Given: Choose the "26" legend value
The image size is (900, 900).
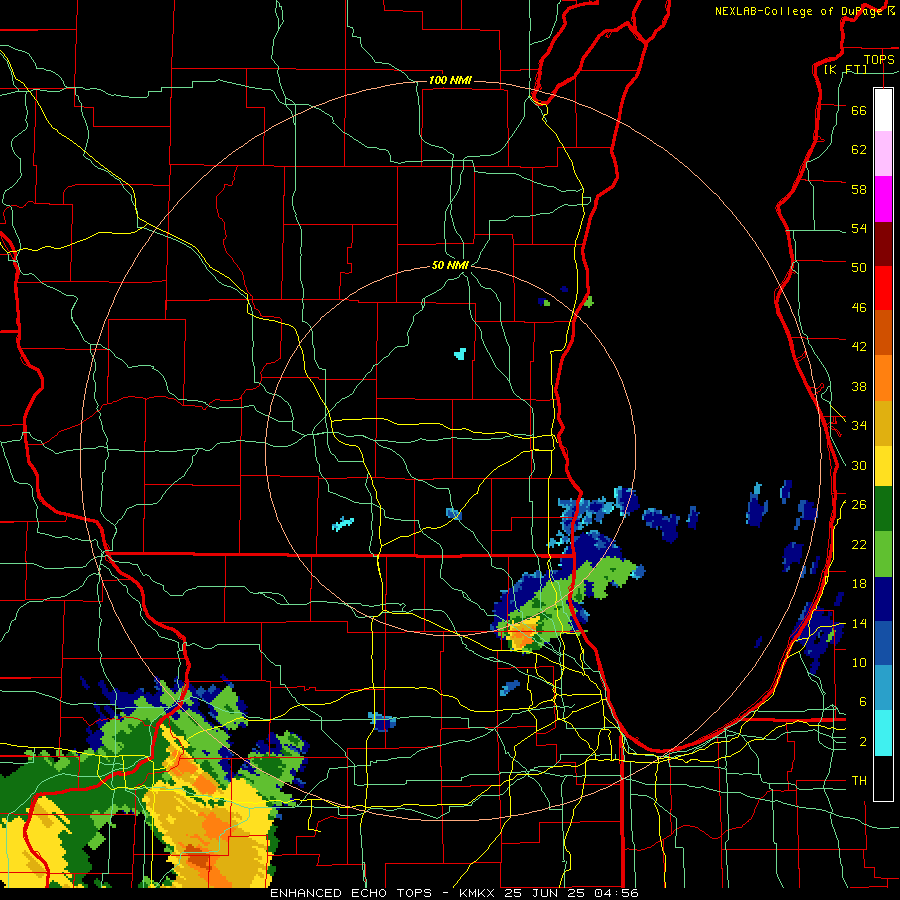Looking at the screenshot, I should coord(859,505).
